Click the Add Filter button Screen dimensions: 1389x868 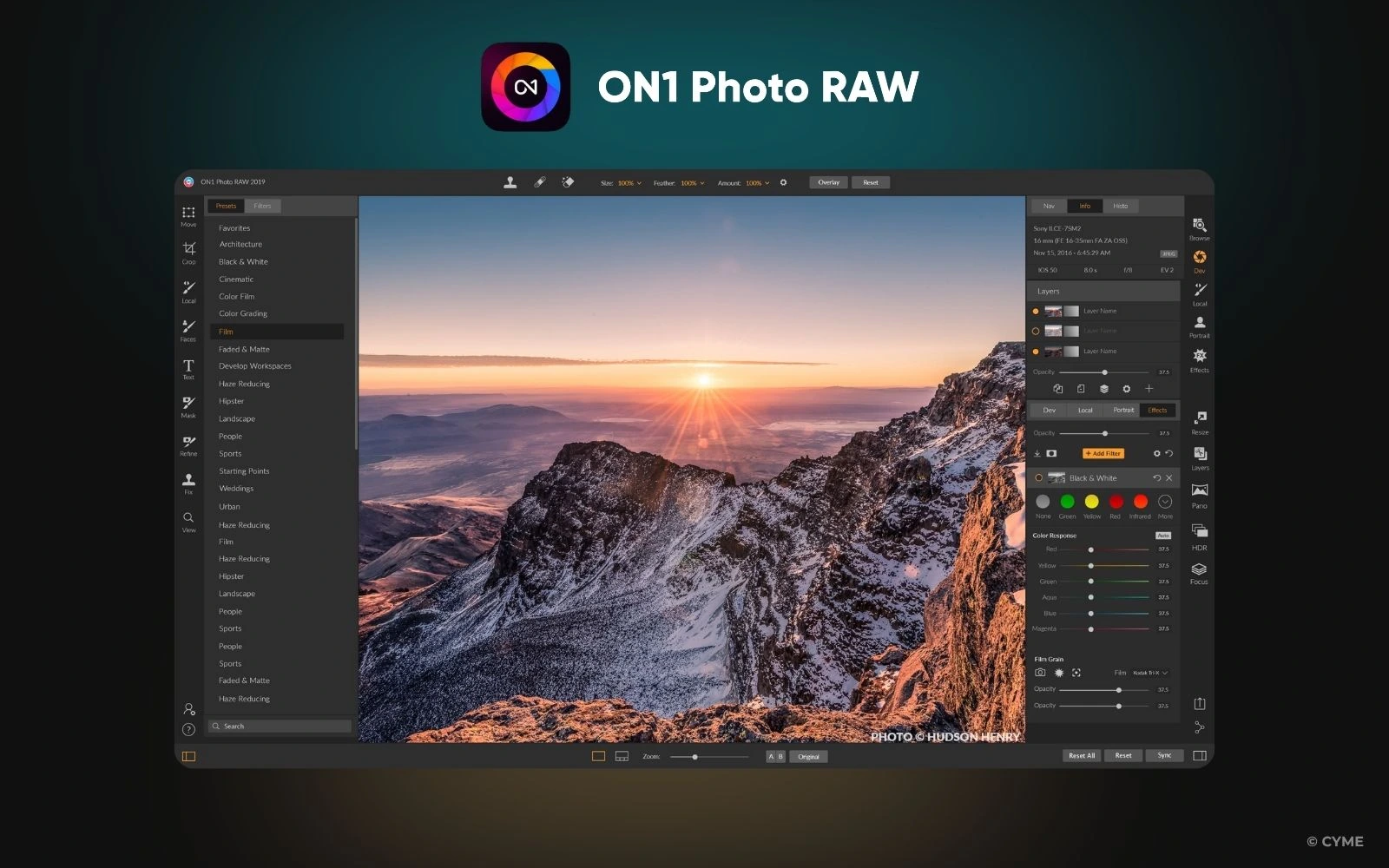coord(1103,453)
